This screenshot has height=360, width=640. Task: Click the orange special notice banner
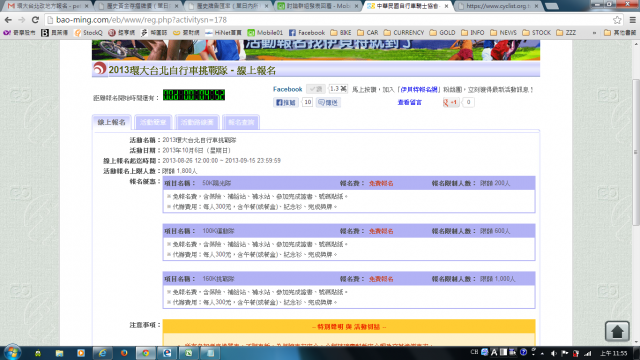point(349,327)
